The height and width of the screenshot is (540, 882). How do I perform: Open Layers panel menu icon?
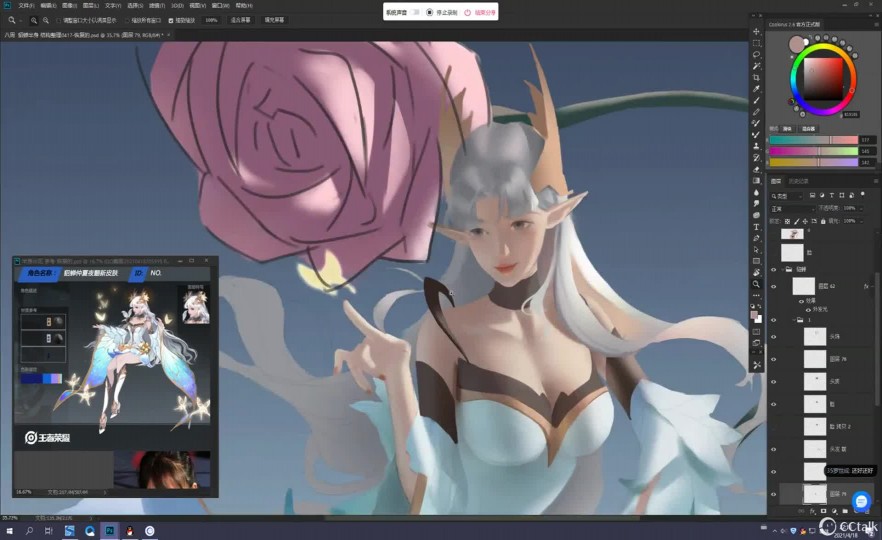pos(875,181)
